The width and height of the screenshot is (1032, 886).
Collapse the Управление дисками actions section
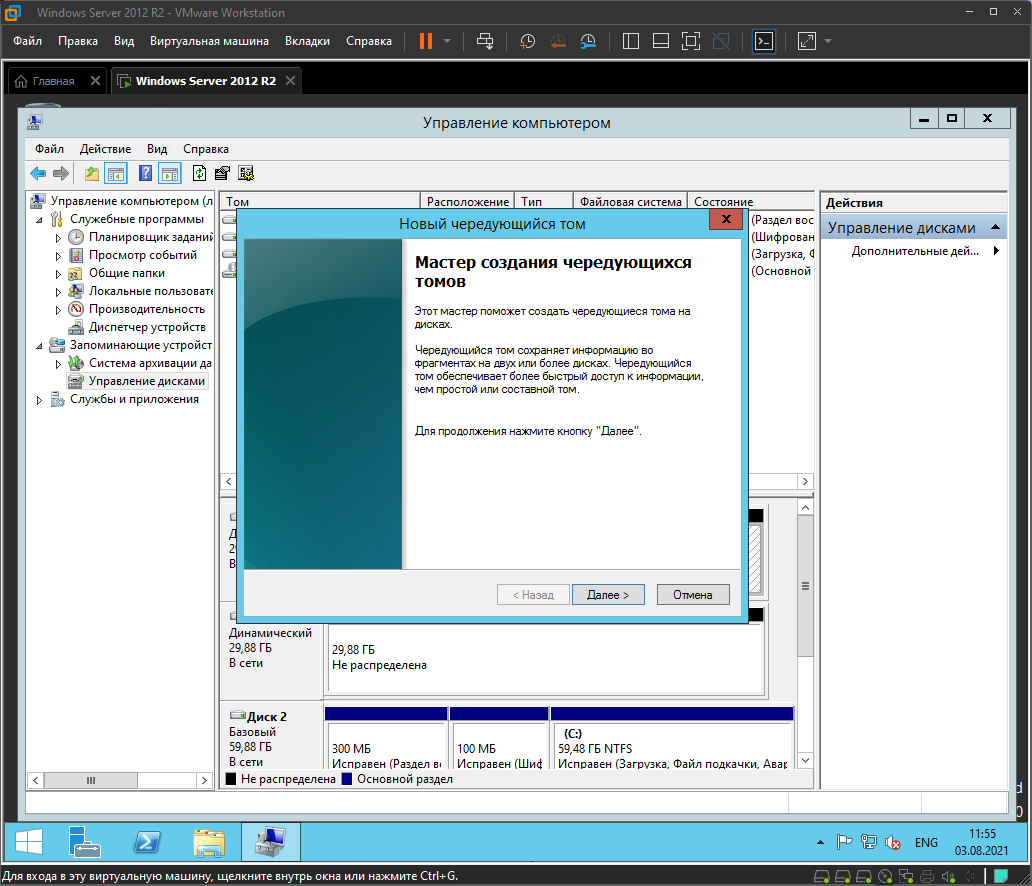click(x=996, y=227)
